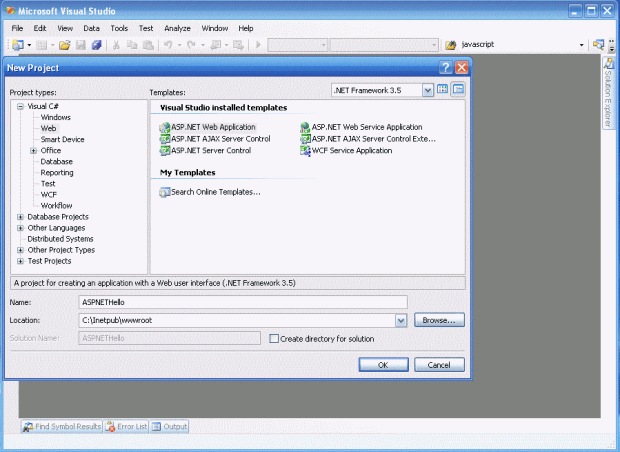Switch to the Find Symbol Results tab
Screen dimensions: 620x452
pos(62,427)
